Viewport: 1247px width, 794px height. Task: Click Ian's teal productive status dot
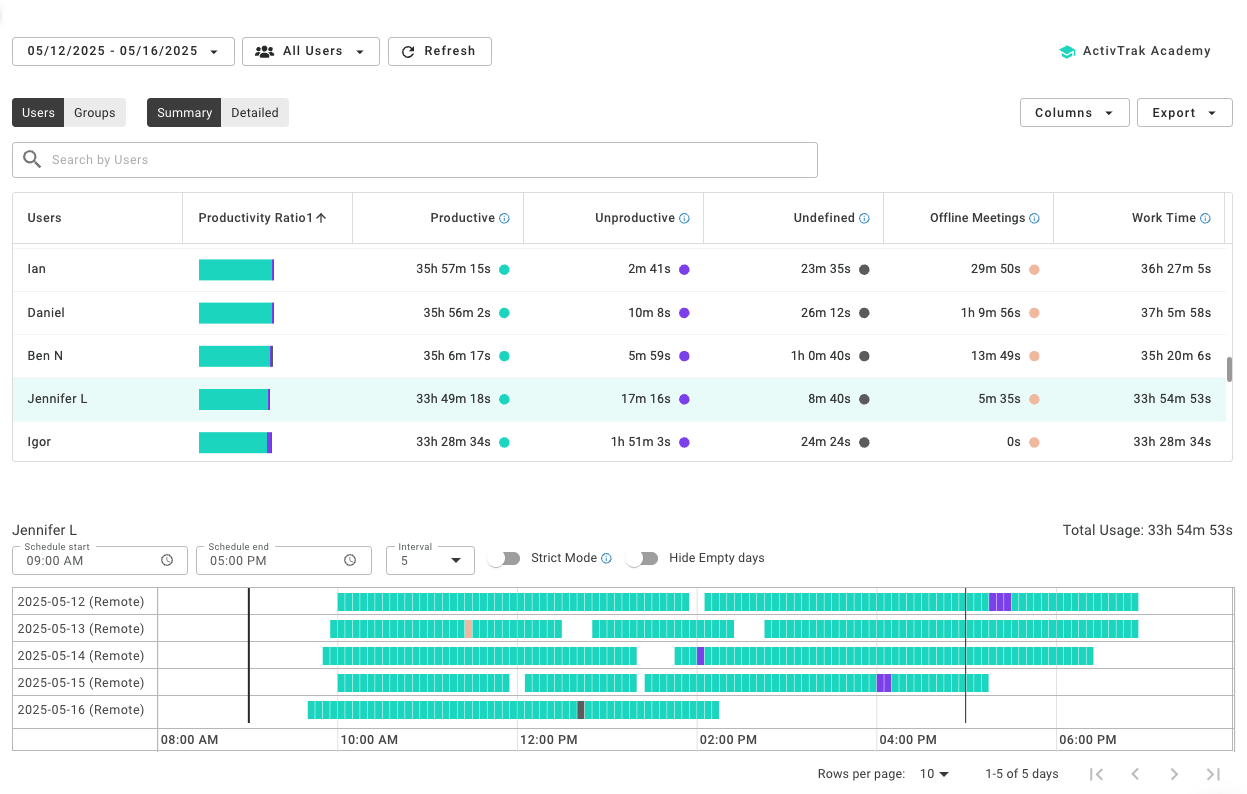point(504,270)
